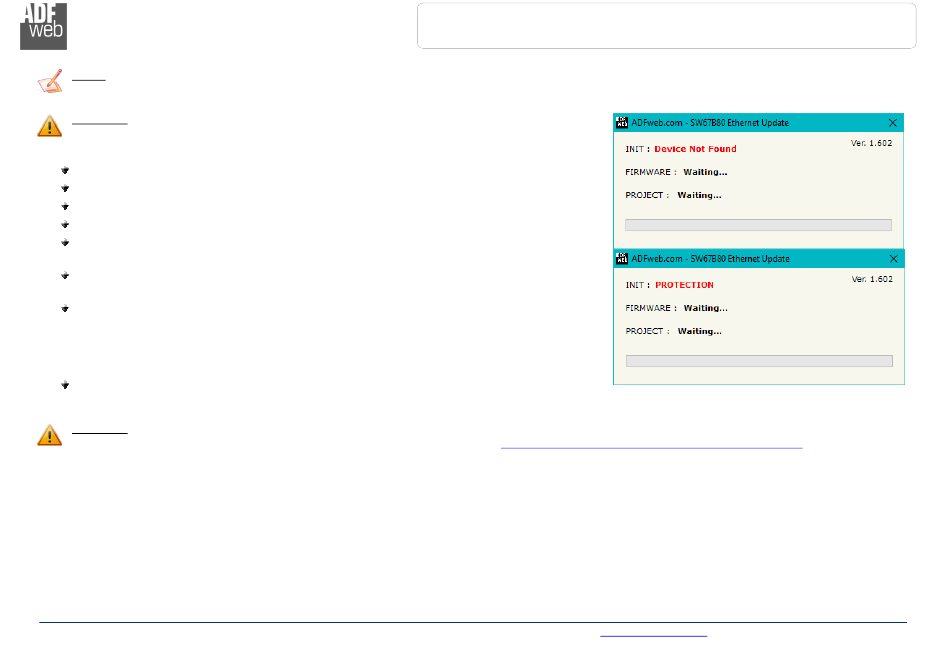Click the progress bar in the Device Not Found dialog
This screenshot has width=950, height=654.
tap(759, 225)
